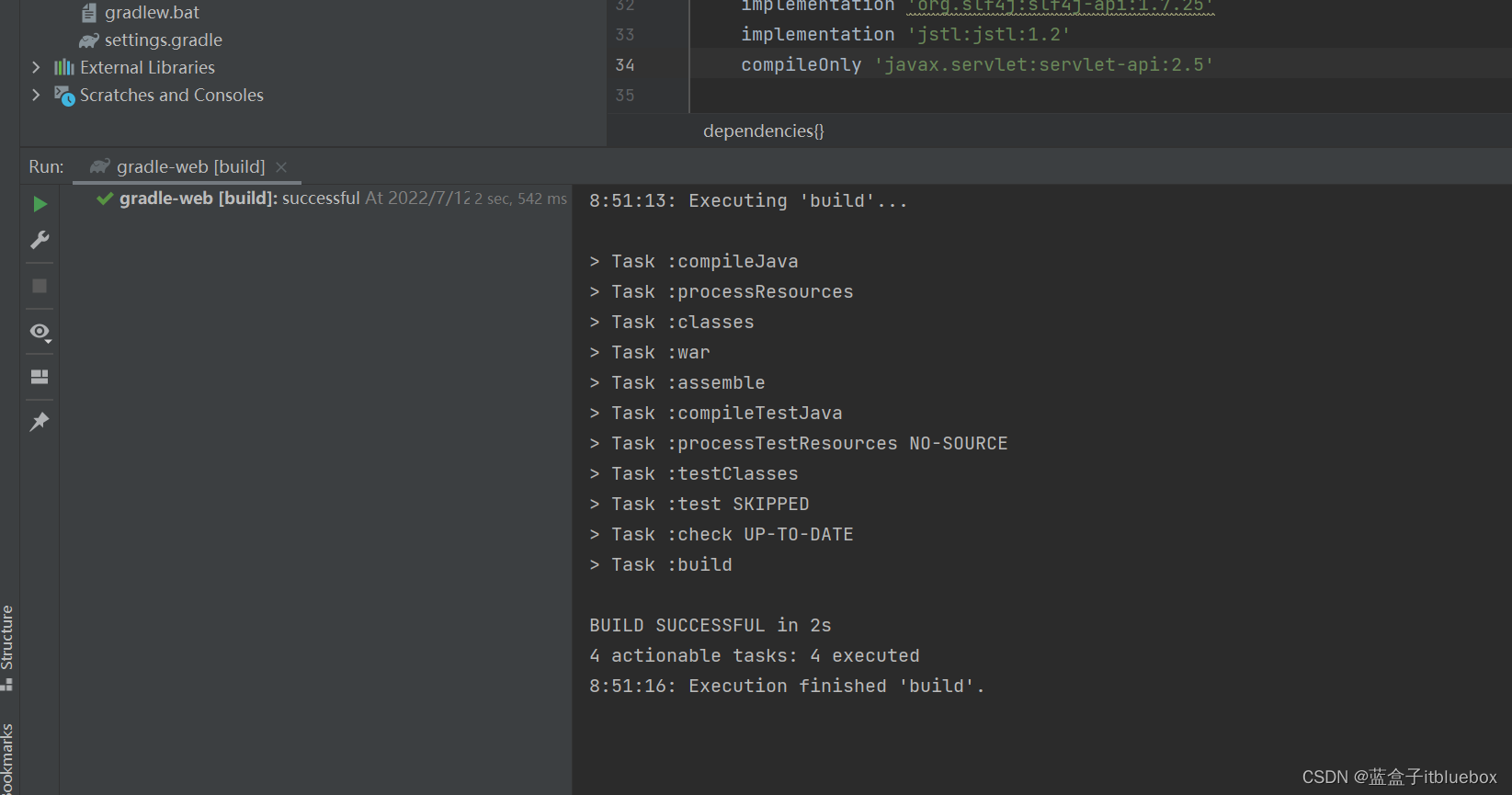Select External Libraries in project tree
The image size is (1512, 795).
147,68
